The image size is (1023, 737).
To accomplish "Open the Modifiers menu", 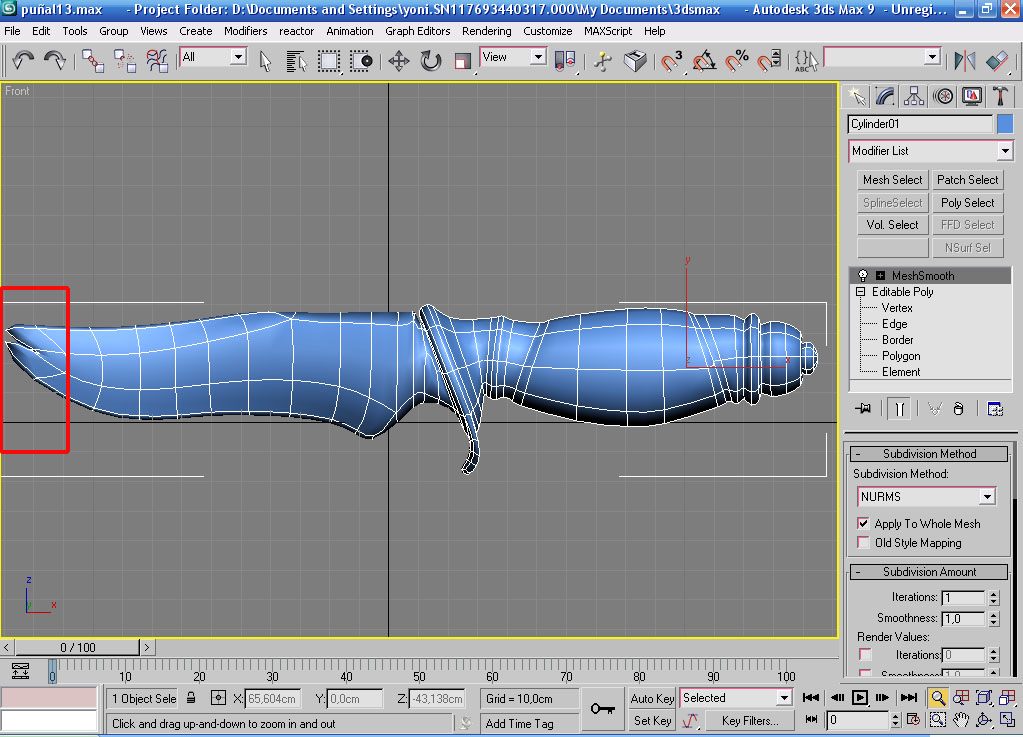I will tap(245, 31).
